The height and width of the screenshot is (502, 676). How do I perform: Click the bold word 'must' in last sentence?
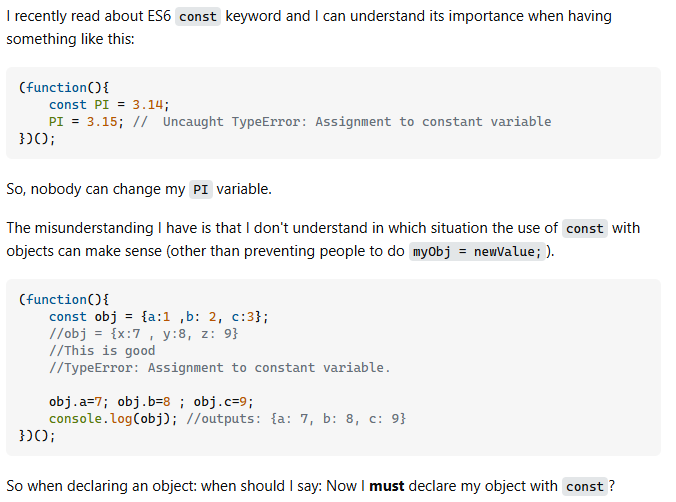[388, 486]
